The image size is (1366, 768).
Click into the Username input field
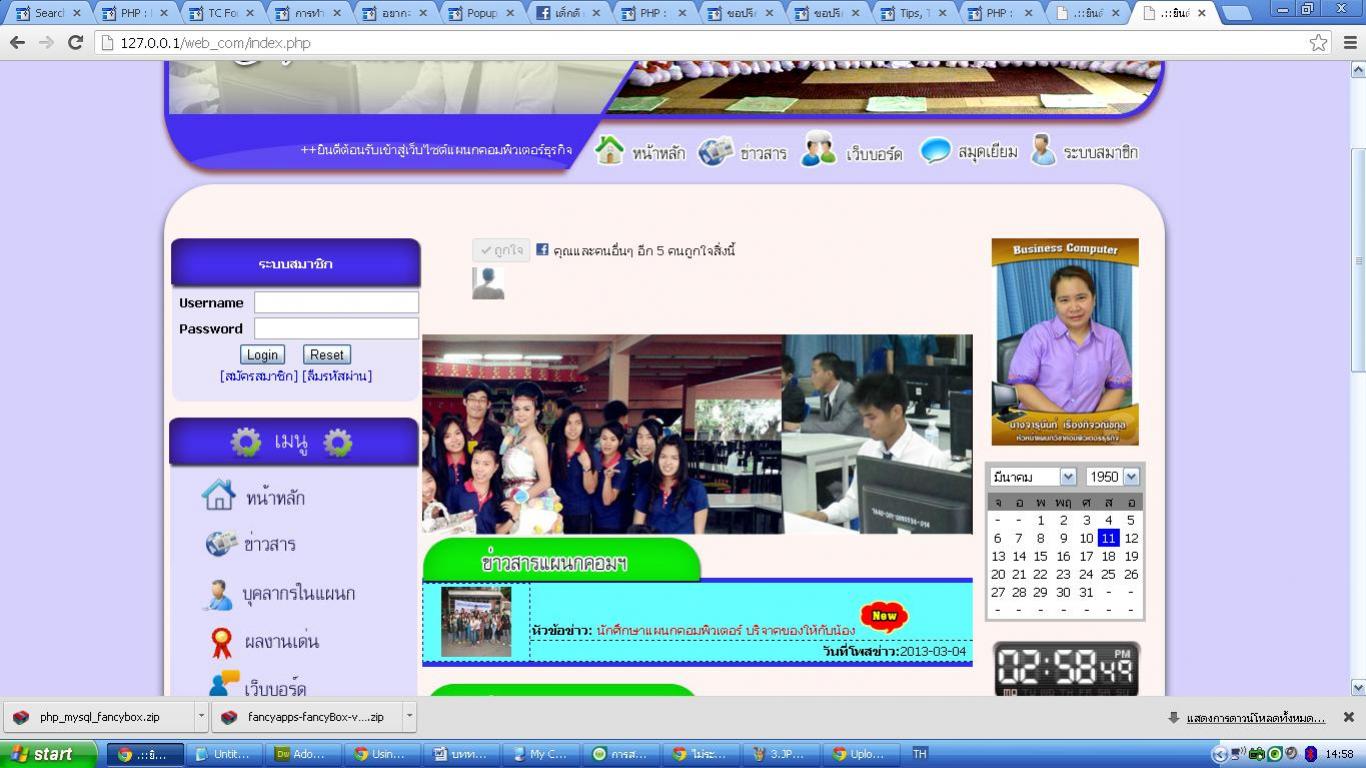(x=336, y=303)
